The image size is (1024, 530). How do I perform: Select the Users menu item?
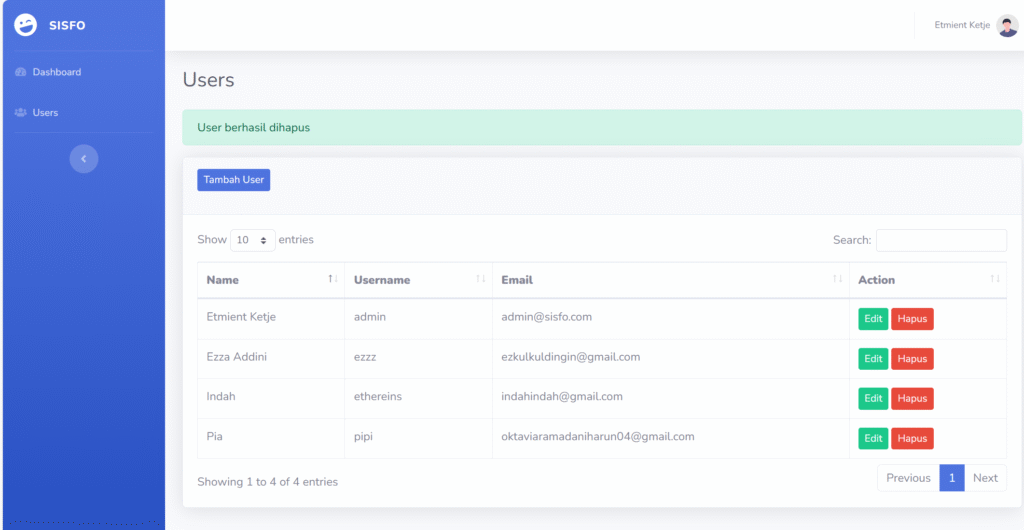click(45, 113)
